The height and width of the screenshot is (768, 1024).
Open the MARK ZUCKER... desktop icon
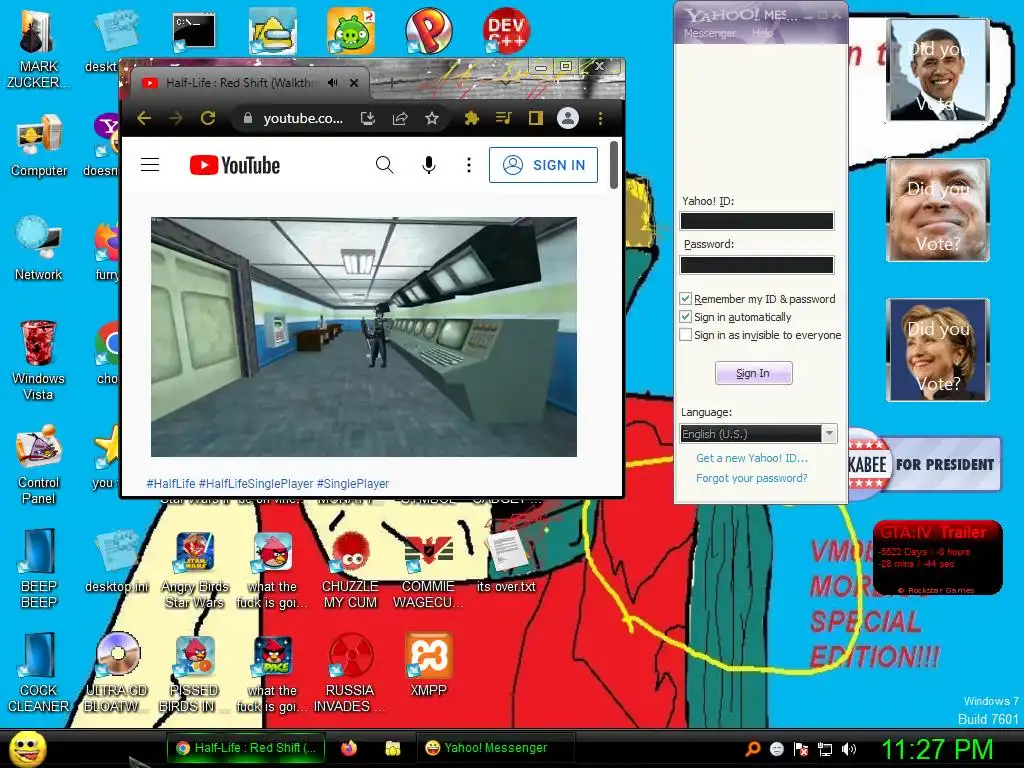[38, 51]
